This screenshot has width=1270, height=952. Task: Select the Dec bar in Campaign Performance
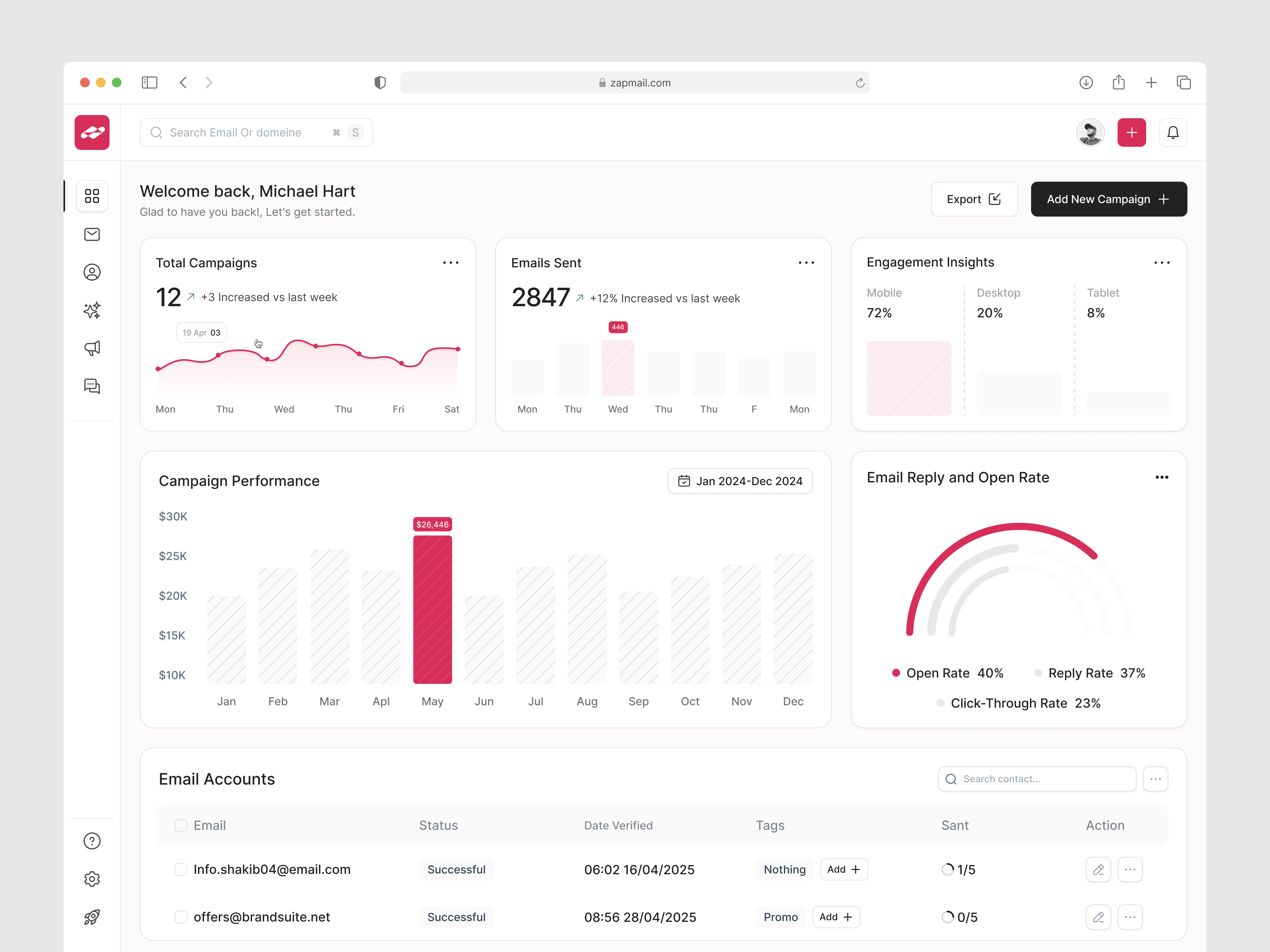pos(793,619)
